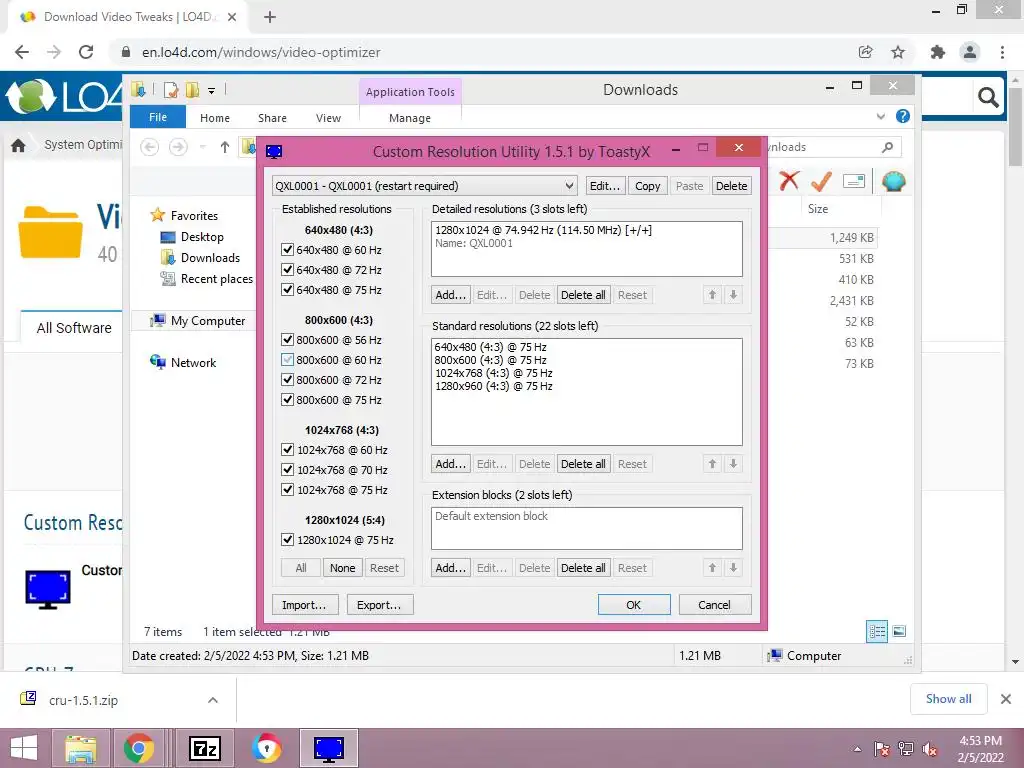
Task: Delete all standard resolutions
Action: (583, 464)
